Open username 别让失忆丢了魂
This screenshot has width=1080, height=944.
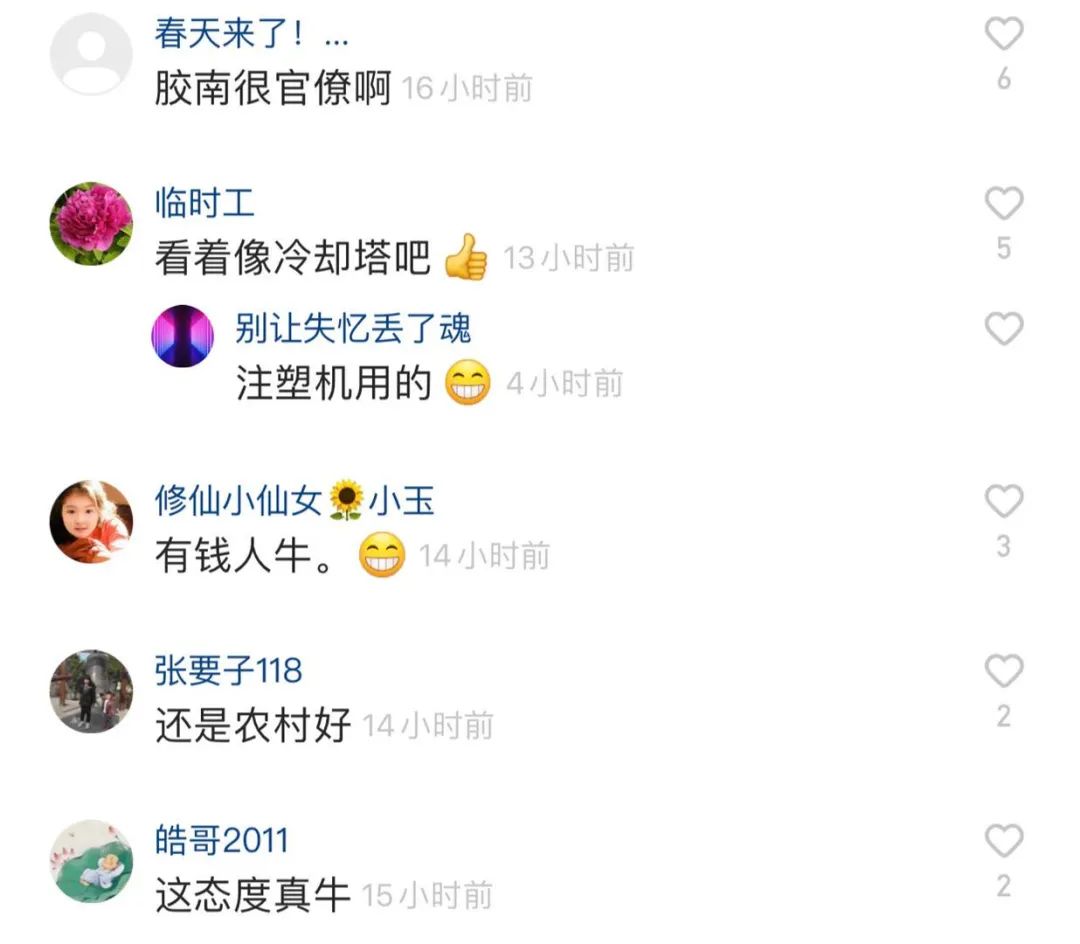click(353, 328)
